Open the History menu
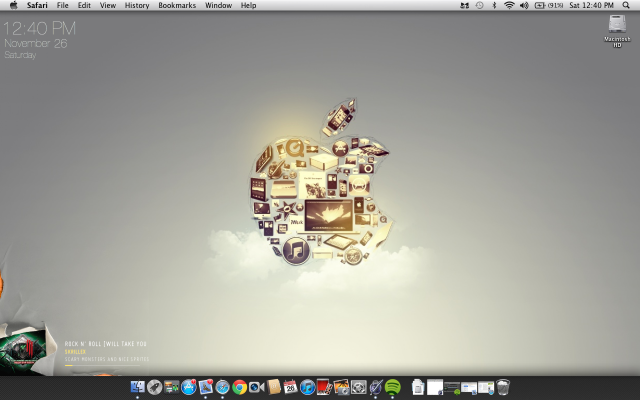Image resolution: width=640 pixels, height=400 pixels. 137,5
